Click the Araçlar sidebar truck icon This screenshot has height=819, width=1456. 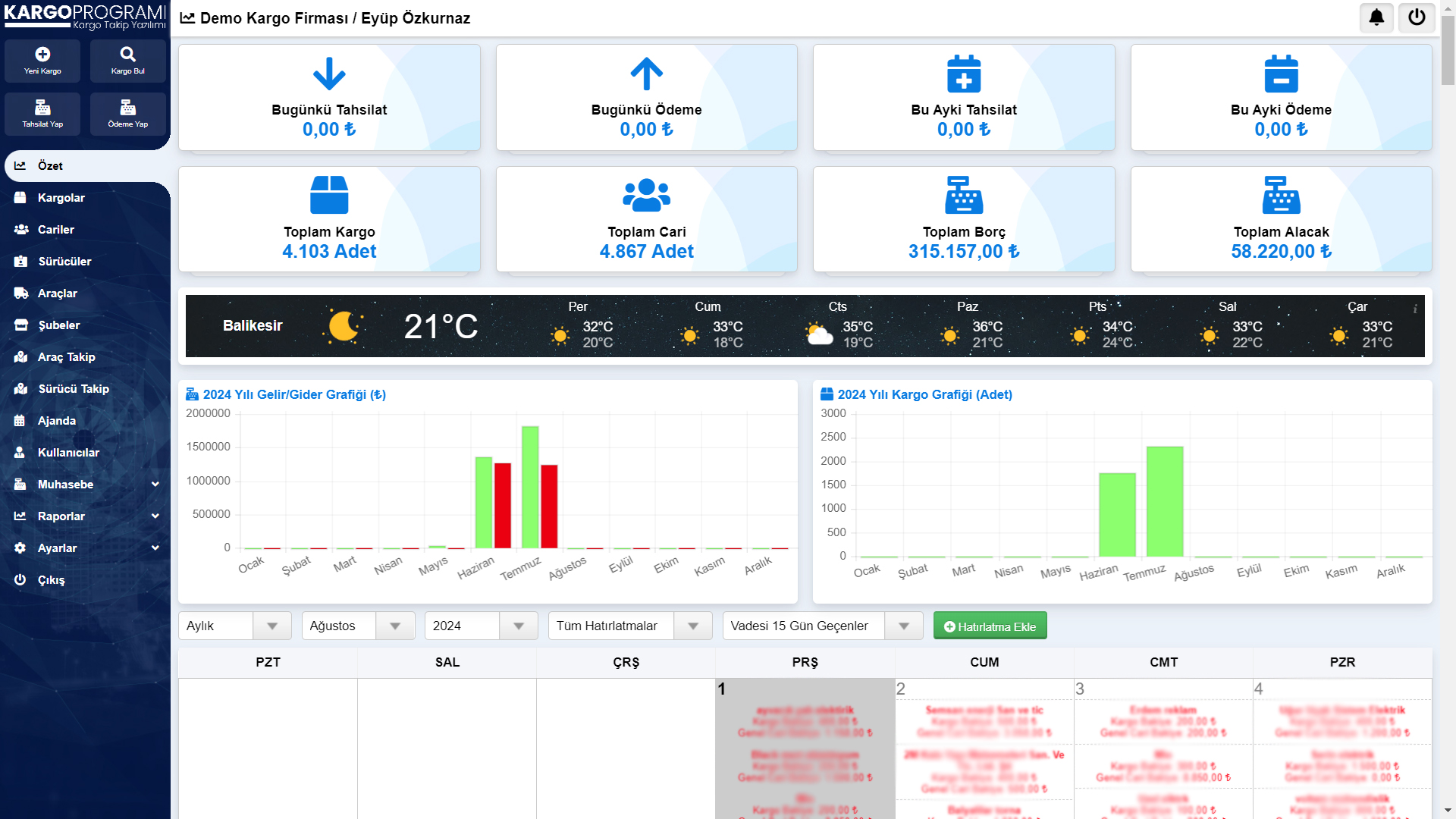(x=21, y=293)
